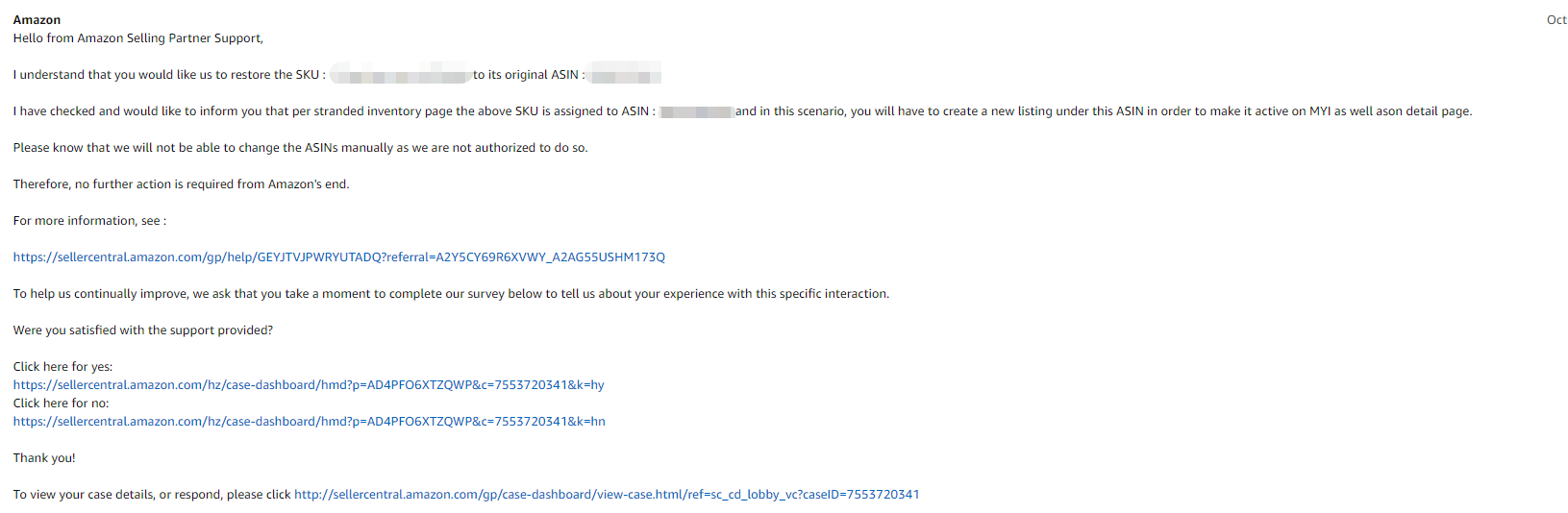The image size is (1568, 513).
Task: Click 'Therefore, no further action is required' sentence
Action: [182, 184]
